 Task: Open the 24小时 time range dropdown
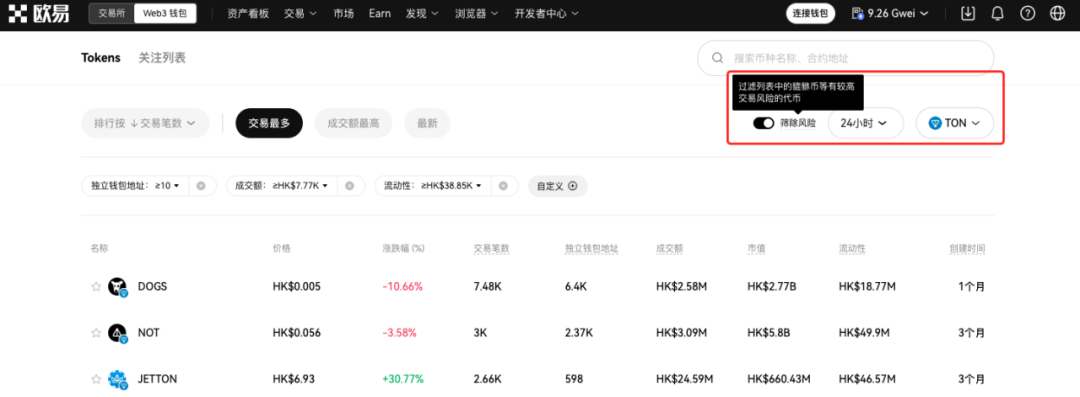[866, 123]
